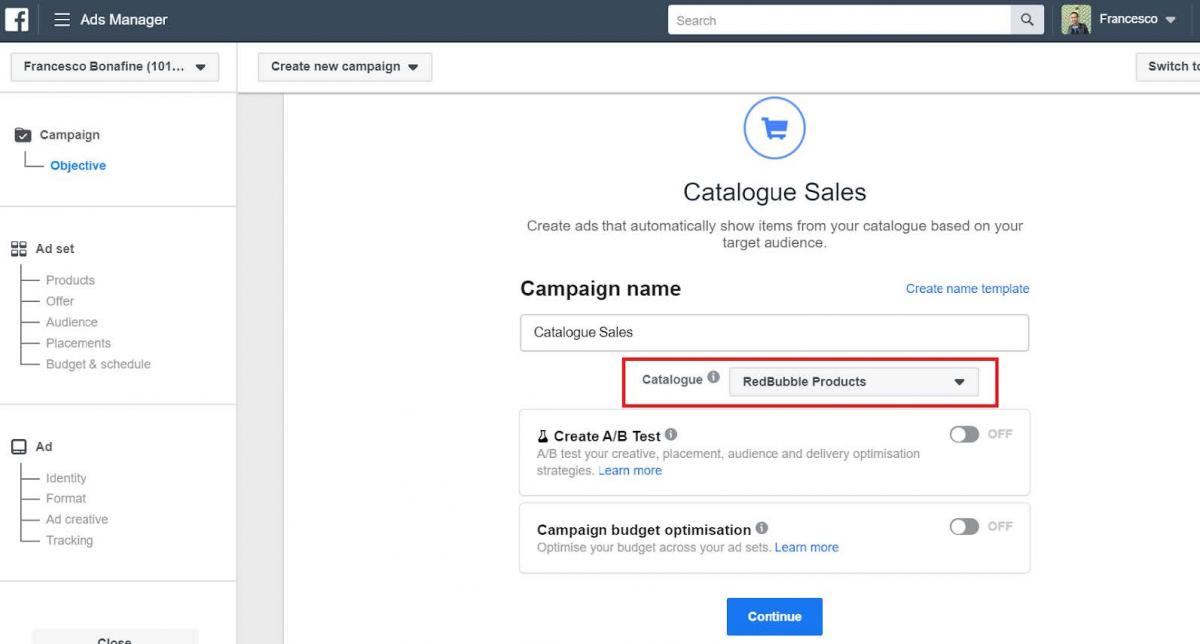Expand the Create new campaign dropdown

tap(345, 67)
